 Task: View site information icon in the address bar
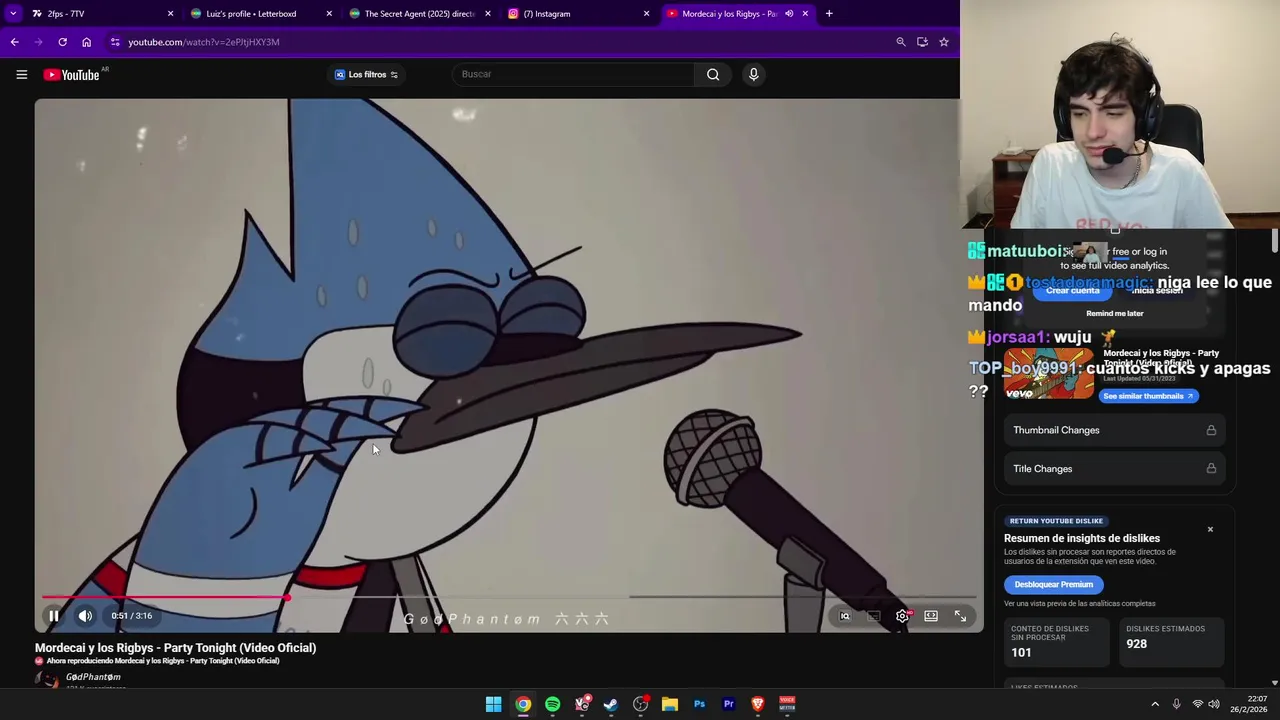click(115, 42)
